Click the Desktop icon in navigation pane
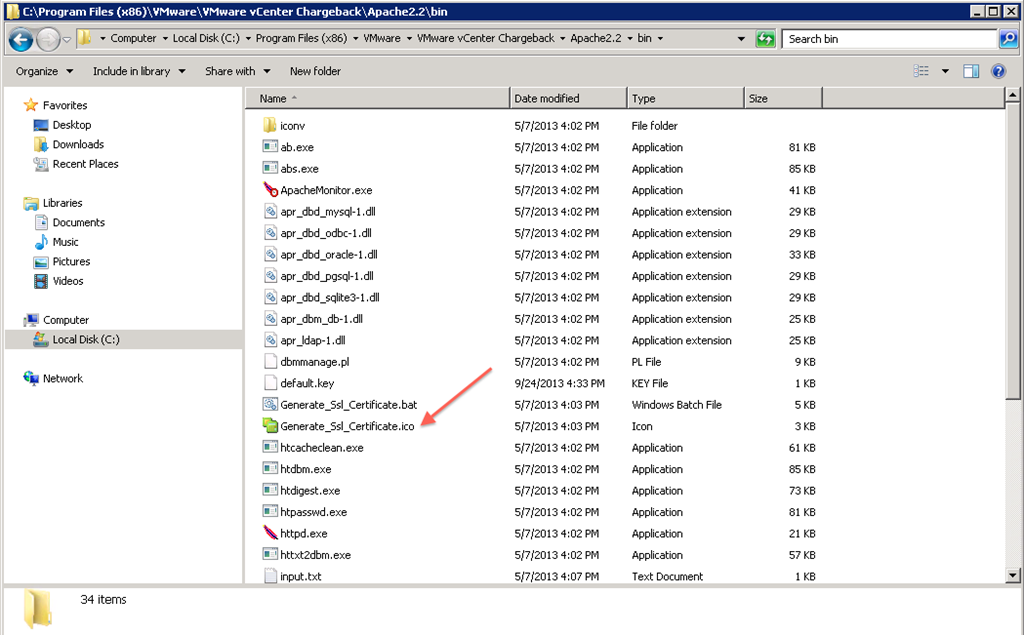Viewport: 1024px width, 635px height. pos(40,125)
